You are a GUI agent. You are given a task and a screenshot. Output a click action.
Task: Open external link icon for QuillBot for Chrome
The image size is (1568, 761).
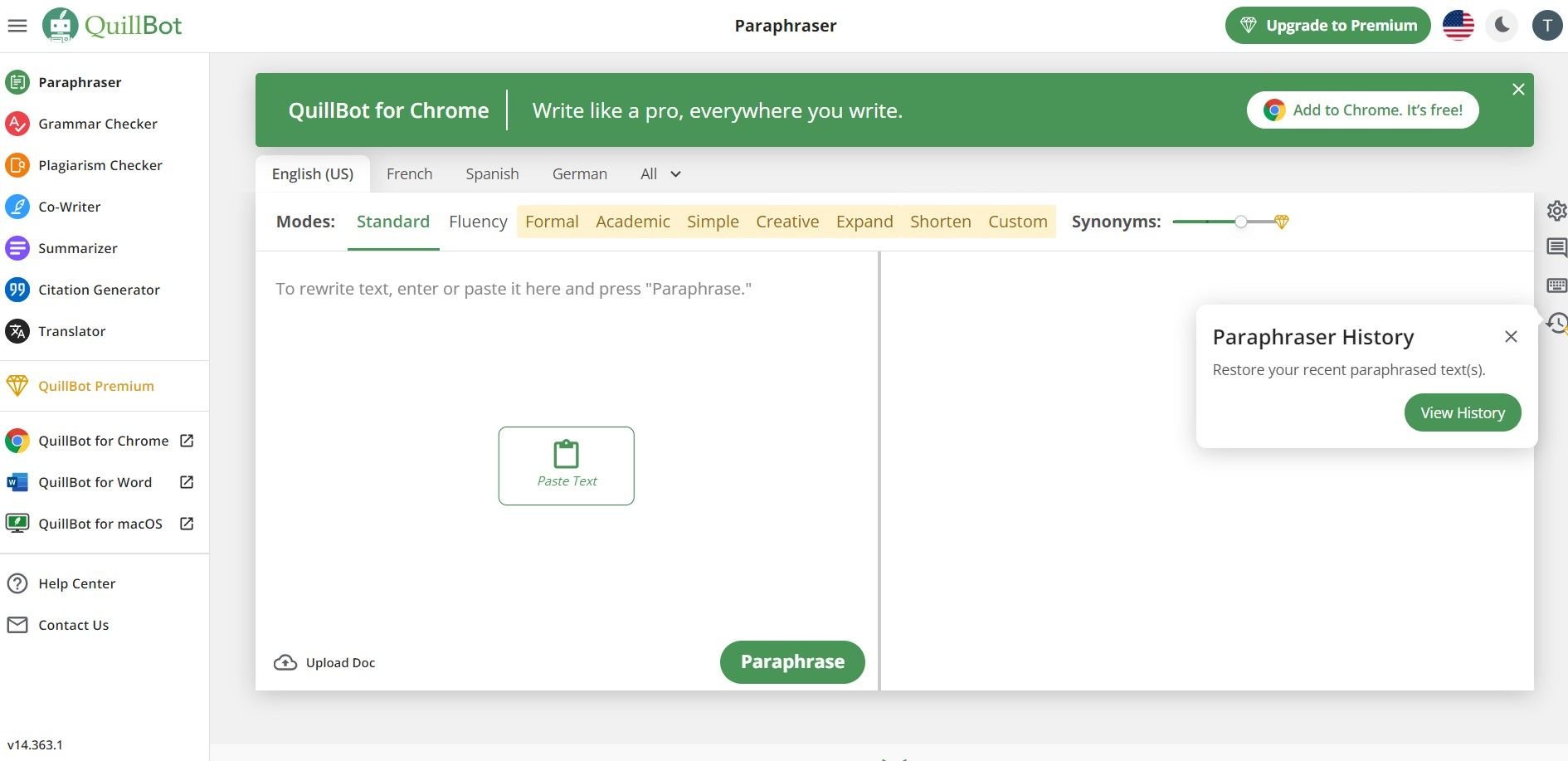(187, 441)
